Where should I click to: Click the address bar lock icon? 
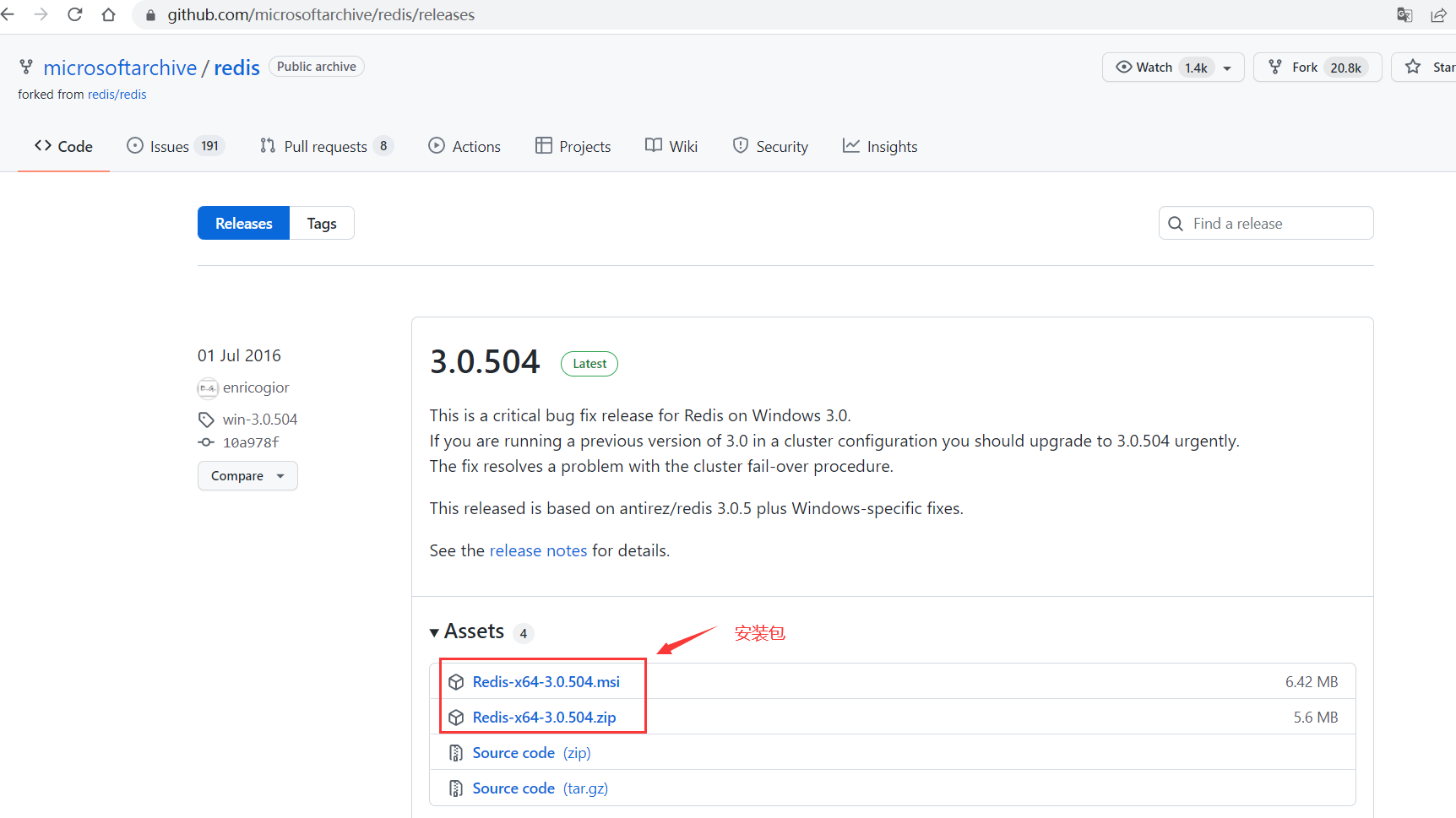[150, 15]
